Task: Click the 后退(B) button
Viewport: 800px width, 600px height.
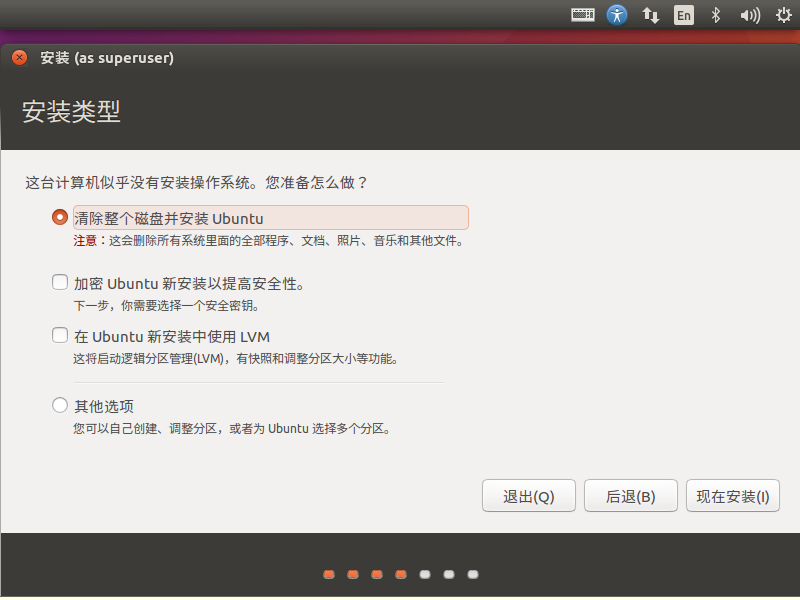Action: tap(631, 496)
